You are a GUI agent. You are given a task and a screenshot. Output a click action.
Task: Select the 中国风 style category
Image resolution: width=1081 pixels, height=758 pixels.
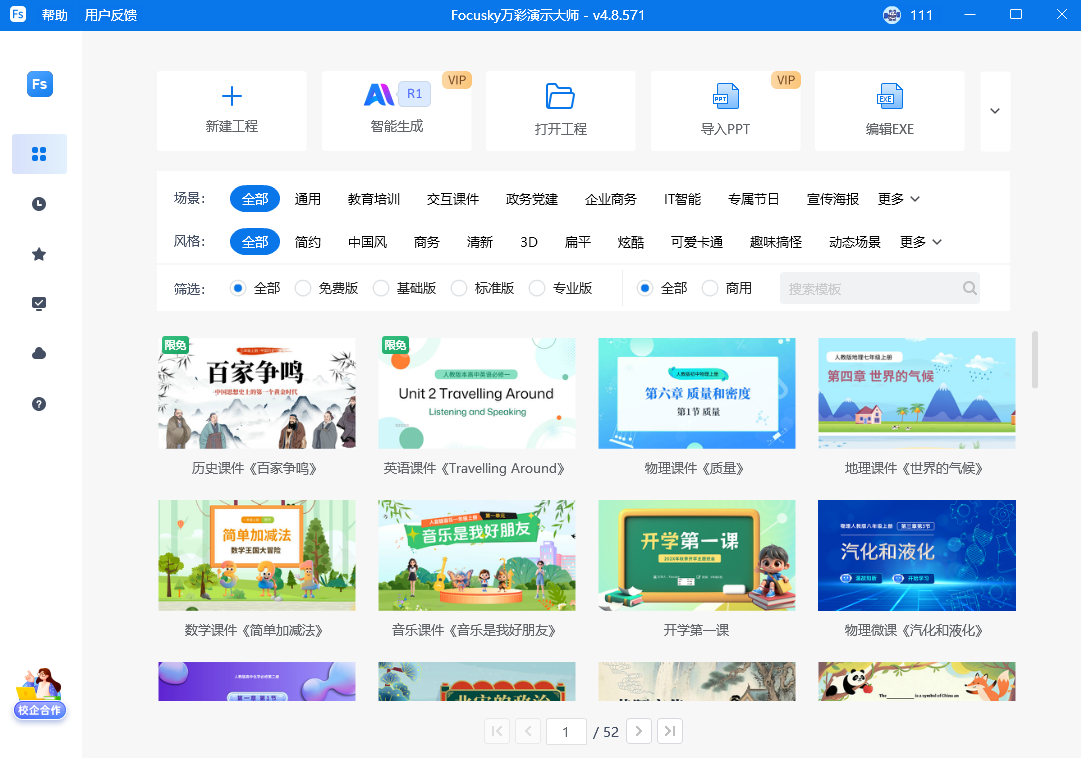[367, 241]
